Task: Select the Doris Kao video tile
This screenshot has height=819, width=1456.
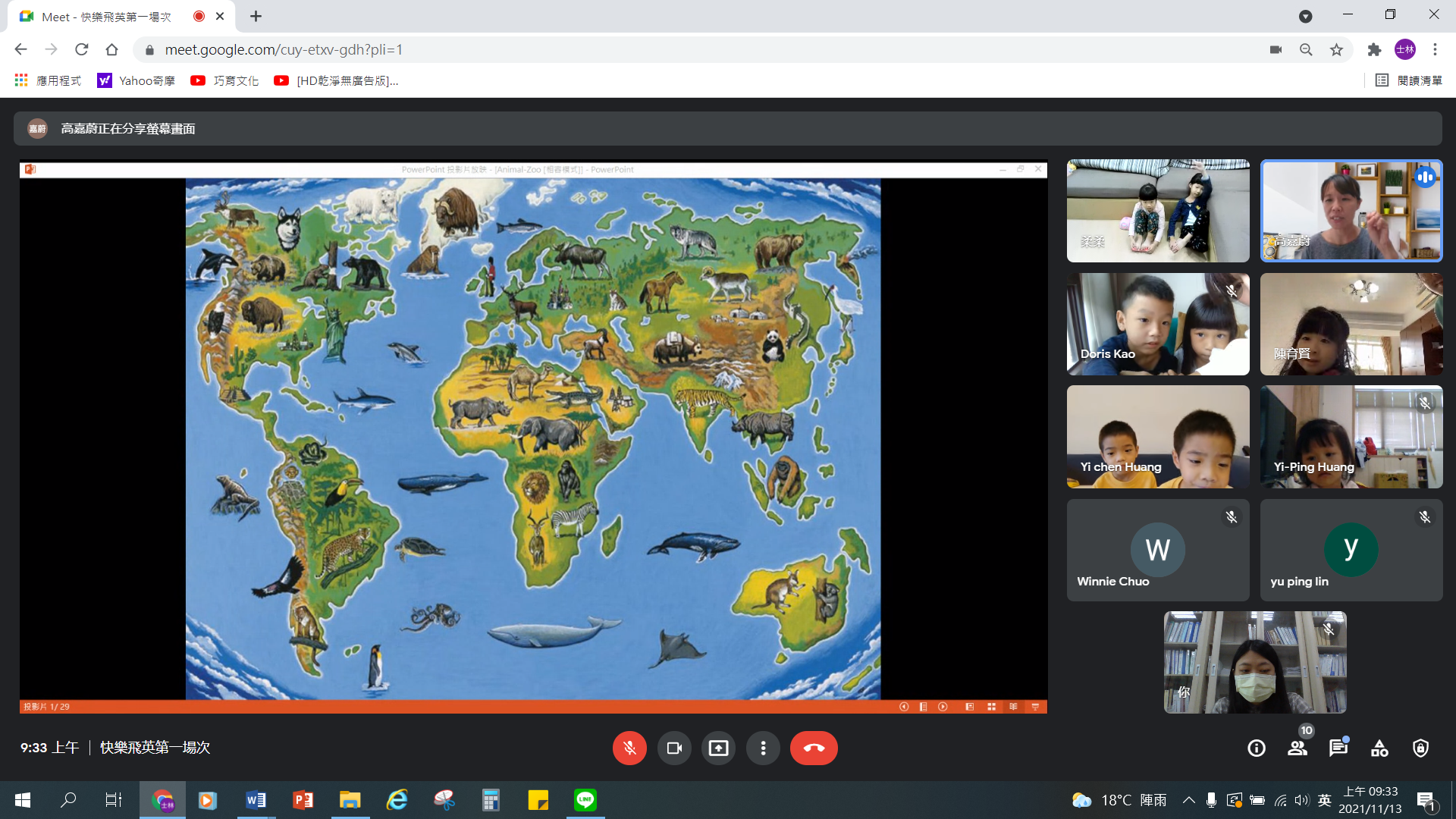Action: click(1158, 324)
